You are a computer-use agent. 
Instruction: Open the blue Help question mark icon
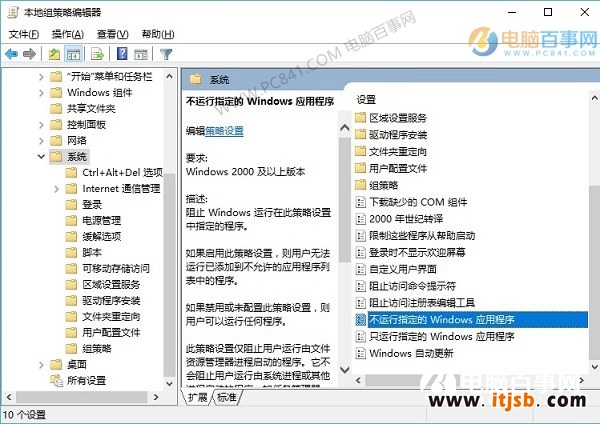[122, 54]
